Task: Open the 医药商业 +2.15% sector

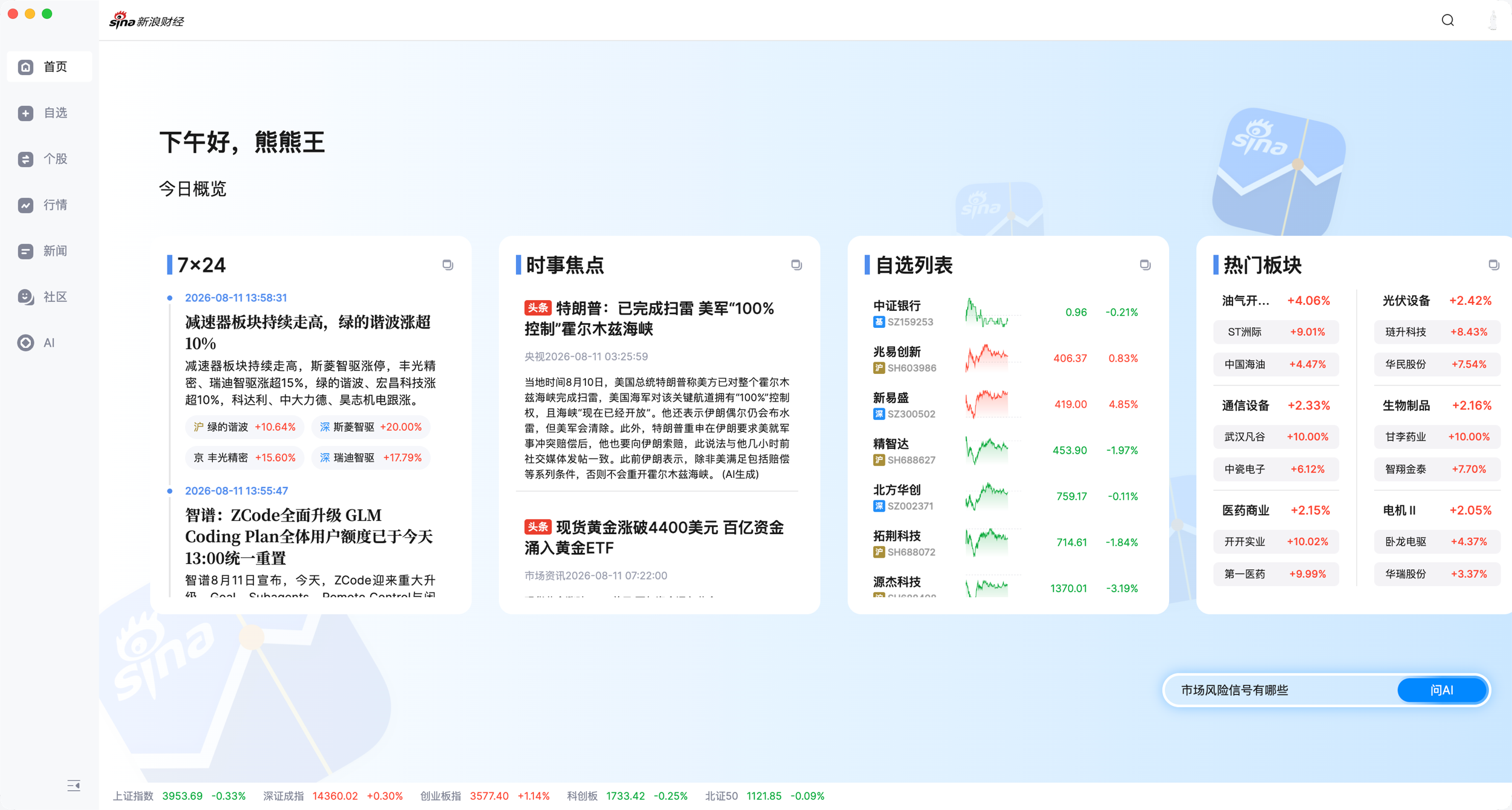Action: (x=1276, y=511)
